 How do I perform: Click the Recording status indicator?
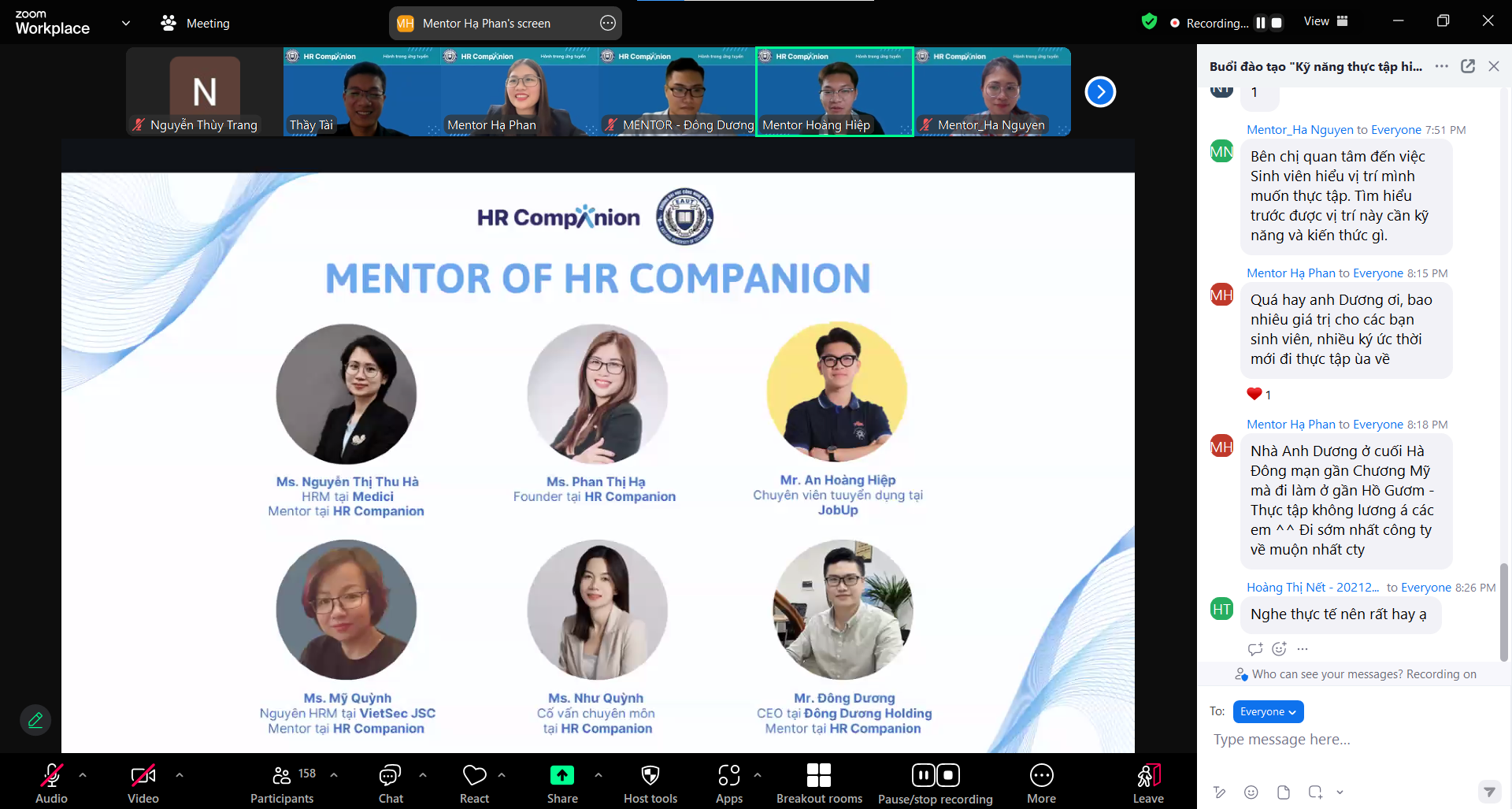[1210, 23]
